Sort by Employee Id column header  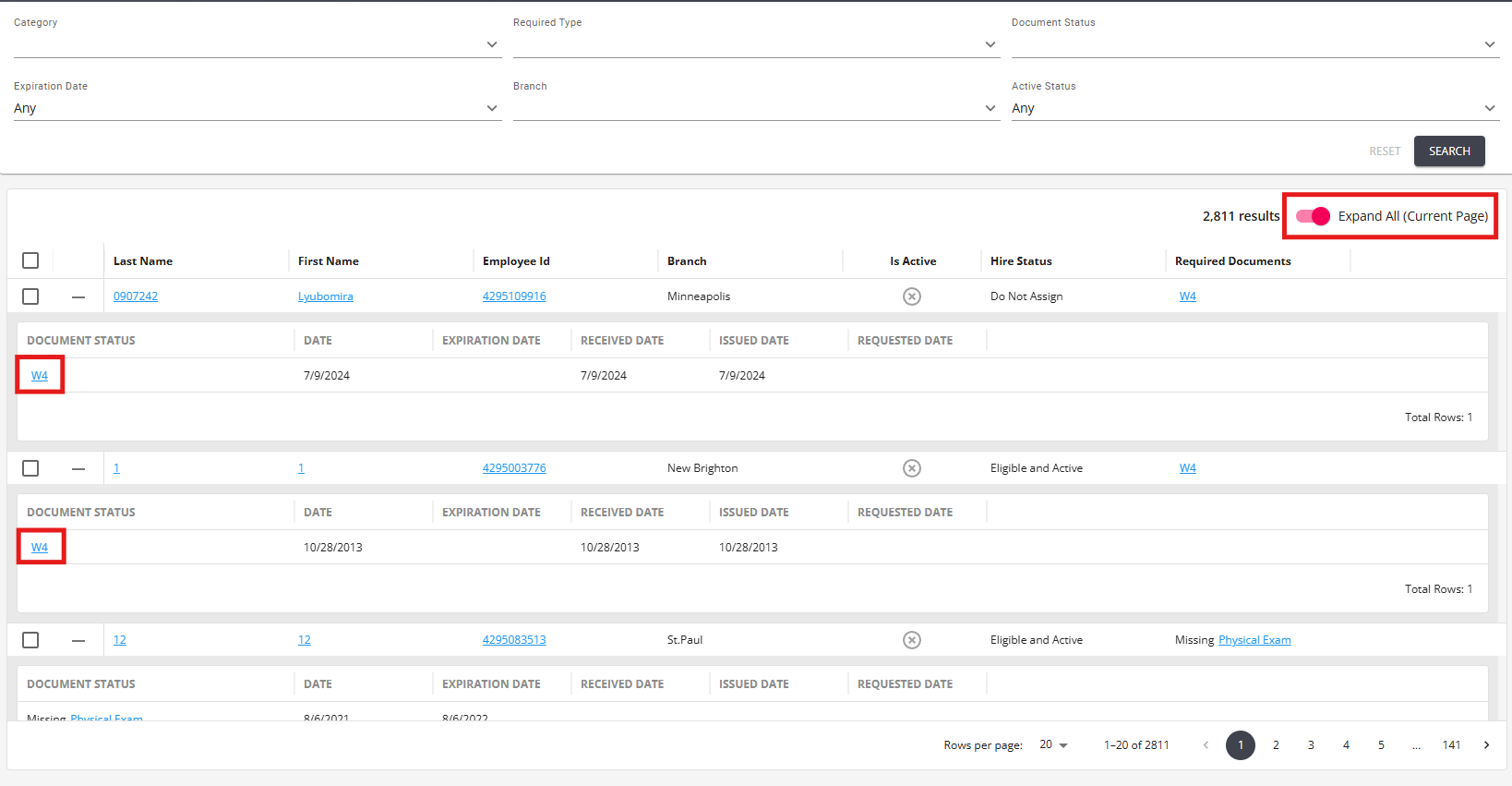click(516, 261)
